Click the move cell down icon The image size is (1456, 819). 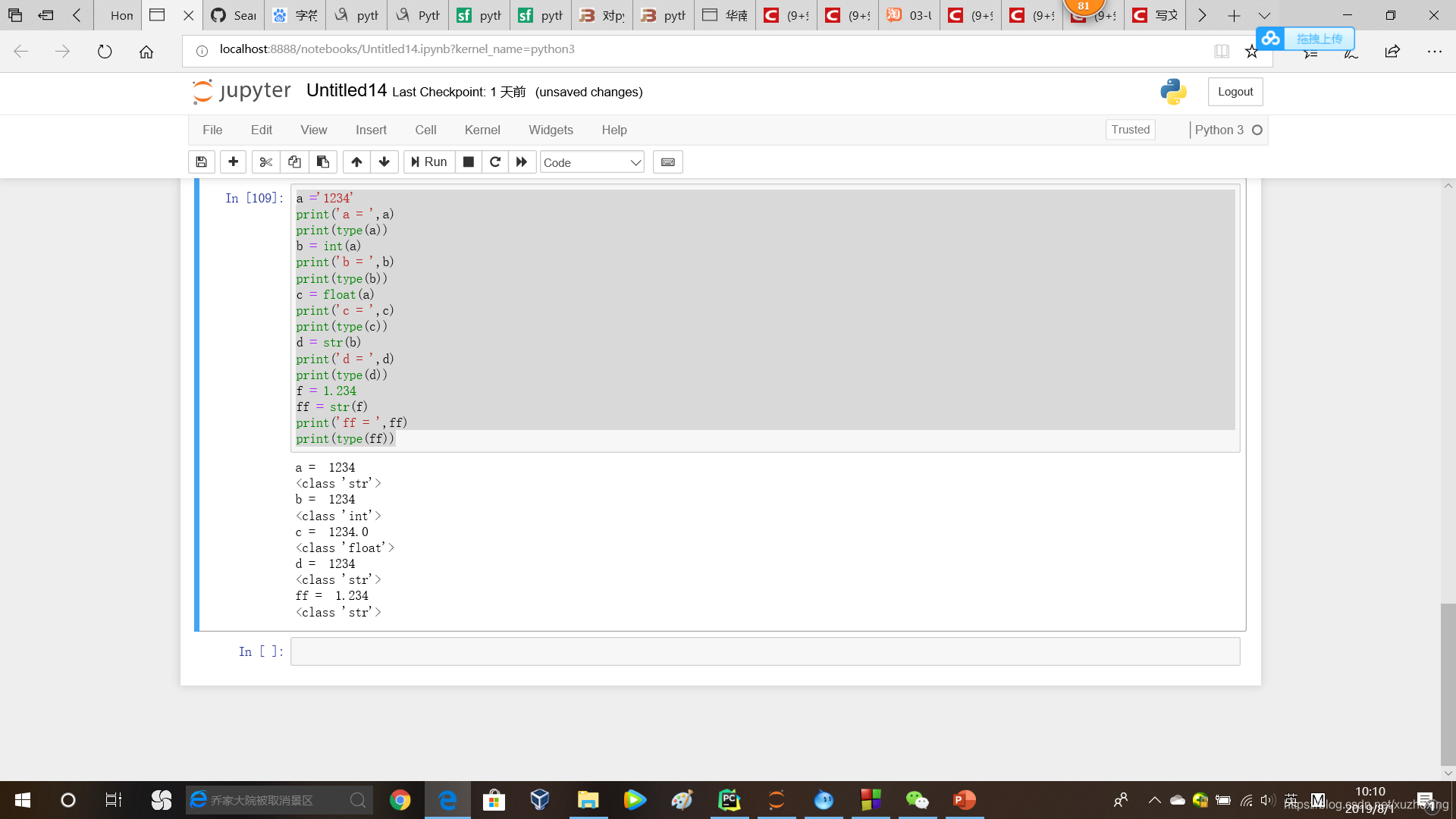(x=384, y=161)
